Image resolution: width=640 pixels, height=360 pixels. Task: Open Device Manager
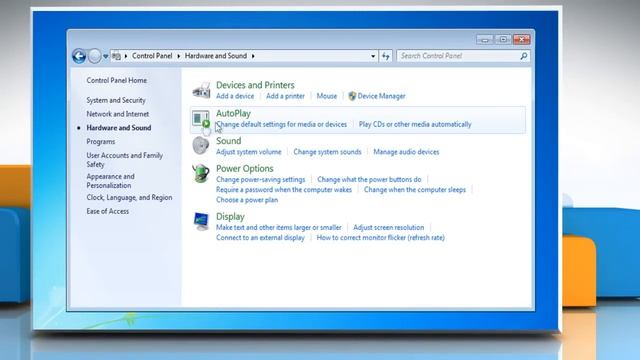[x=381, y=96]
